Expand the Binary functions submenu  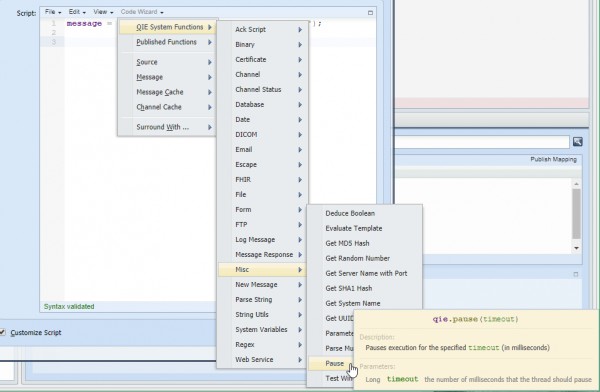pyautogui.click(x=262, y=44)
